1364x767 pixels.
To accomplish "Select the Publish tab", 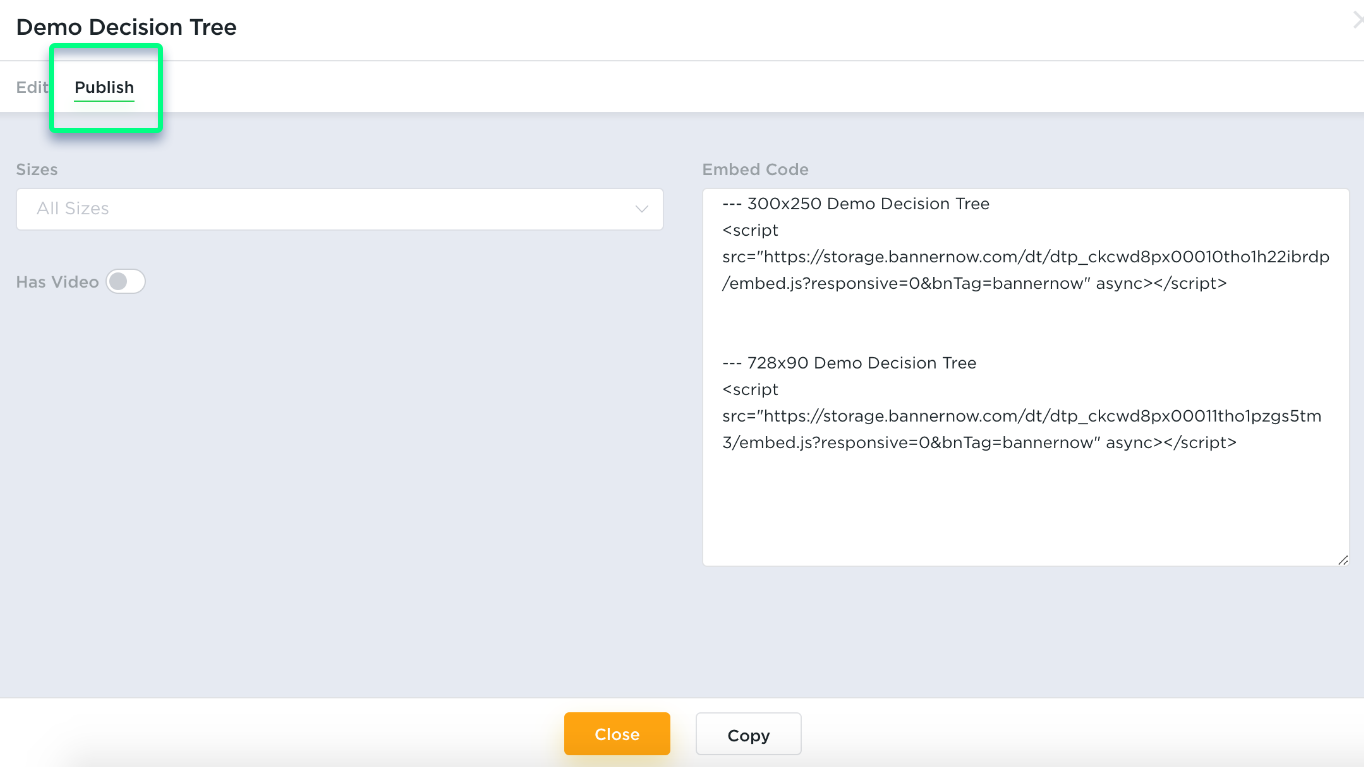I will [104, 87].
